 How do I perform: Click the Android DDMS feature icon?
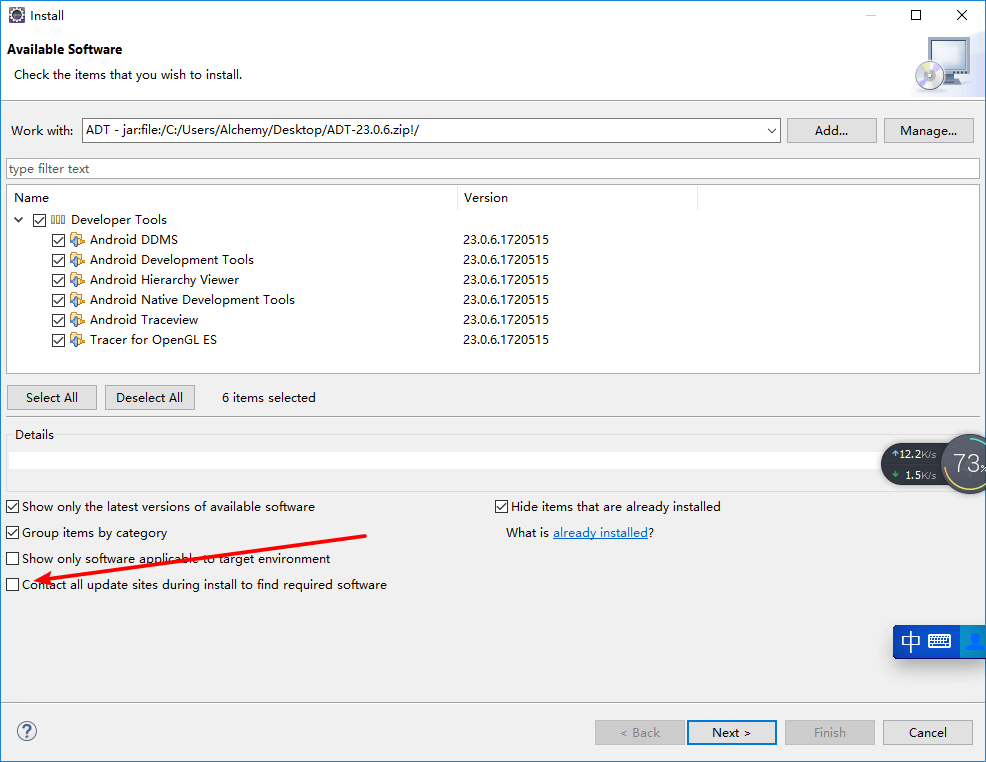coord(77,240)
